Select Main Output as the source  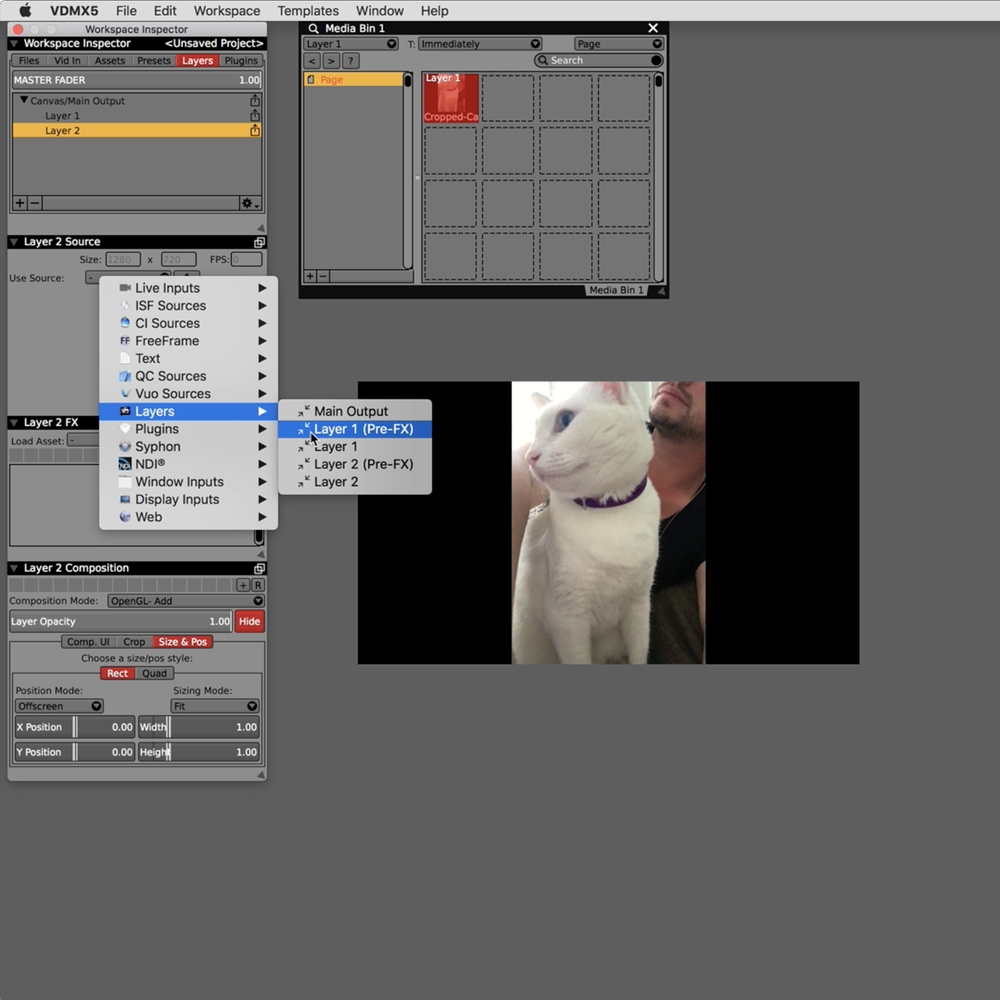(355, 411)
